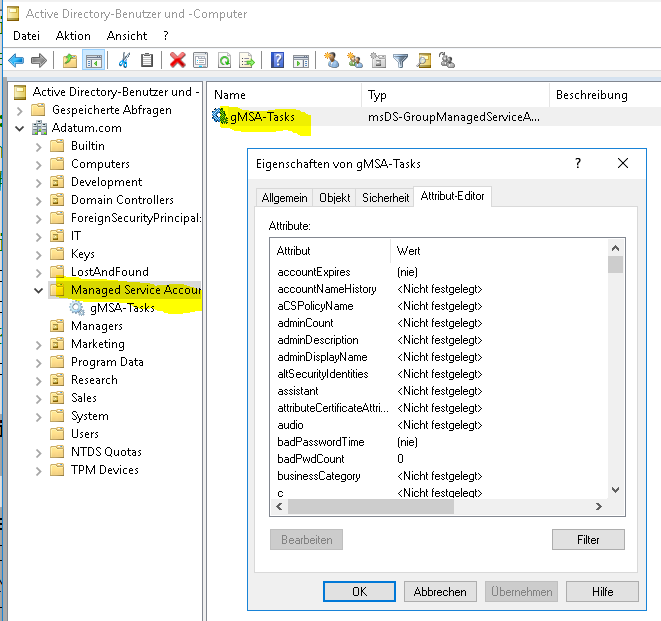
Task: Click the Adatum.com domain icon
Action: pyautogui.click(x=40, y=128)
